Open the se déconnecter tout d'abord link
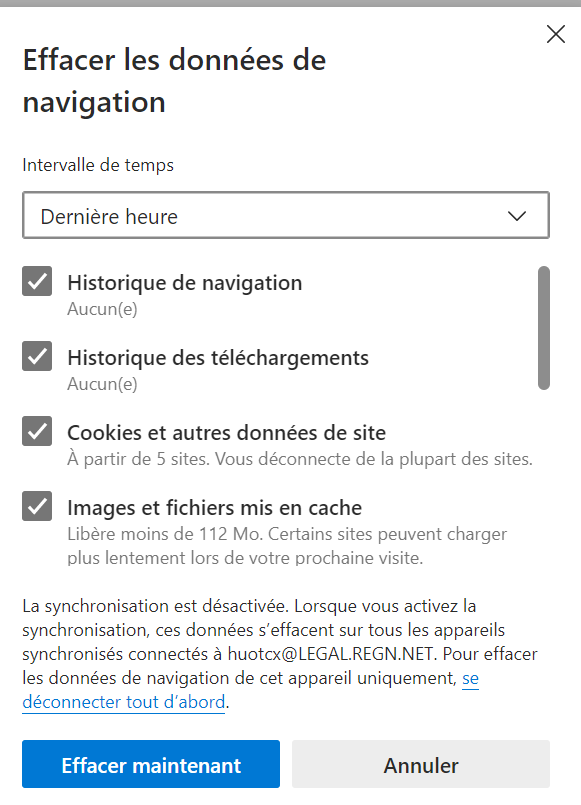 tap(124, 701)
